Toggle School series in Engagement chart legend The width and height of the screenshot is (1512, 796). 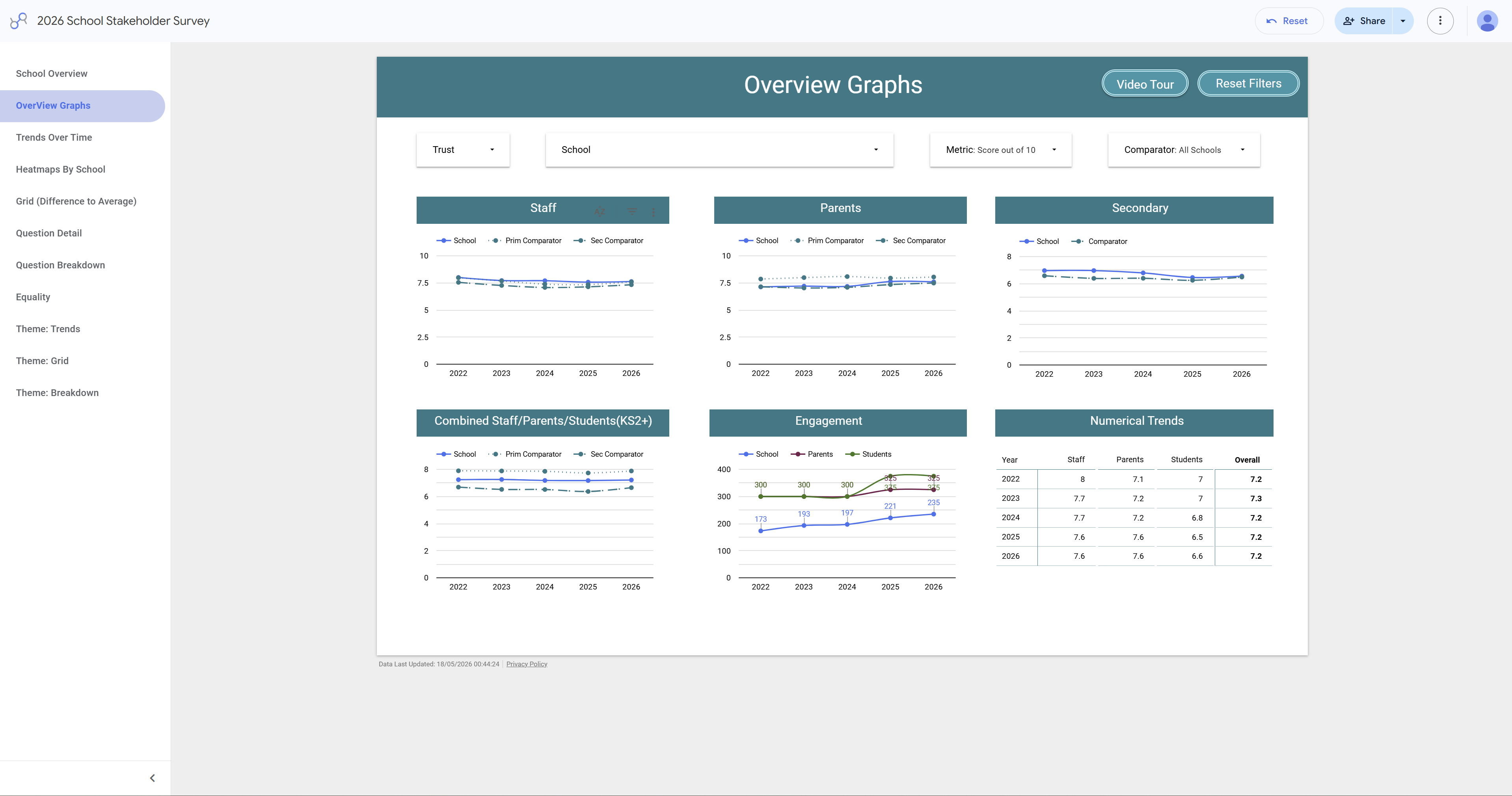(758, 454)
